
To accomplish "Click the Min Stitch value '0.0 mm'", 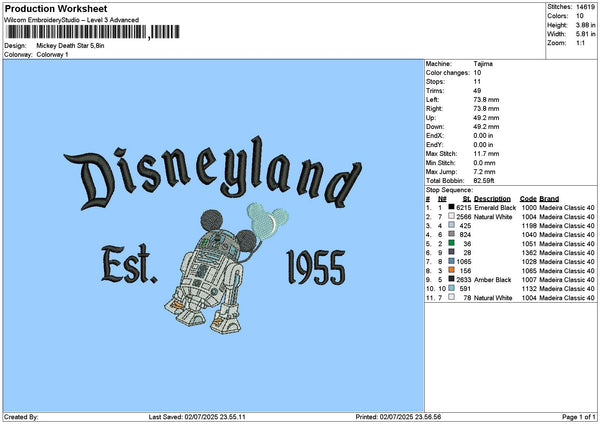I will pos(484,163).
